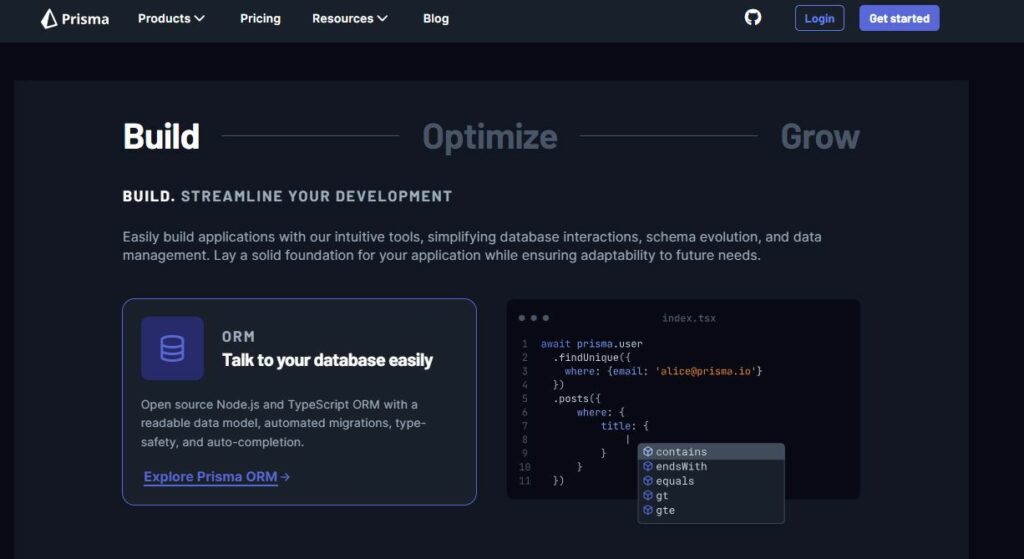The image size is (1024, 559).
Task: Select the gt autocomplete suggestion
Action: click(x=711, y=496)
